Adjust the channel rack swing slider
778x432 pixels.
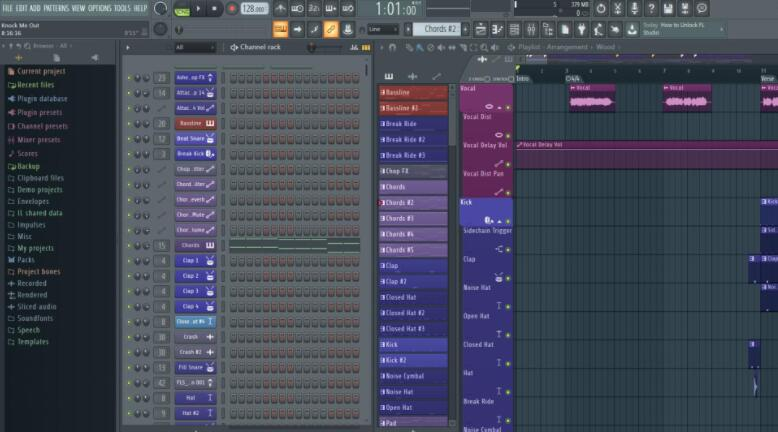[x=325, y=47]
